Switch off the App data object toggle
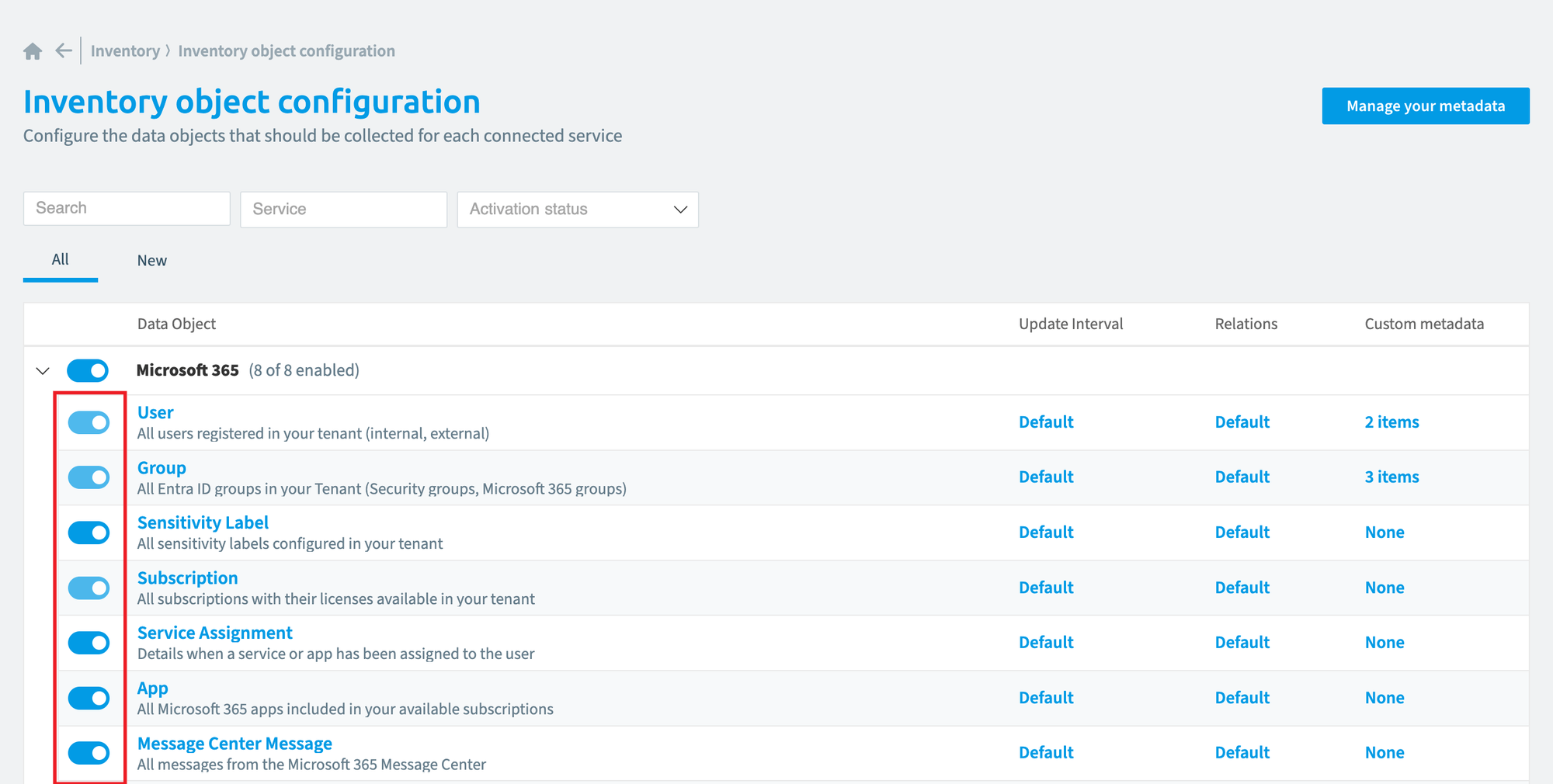The height and width of the screenshot is (784, 1553). pyautogui.click(x=89, y=698)
